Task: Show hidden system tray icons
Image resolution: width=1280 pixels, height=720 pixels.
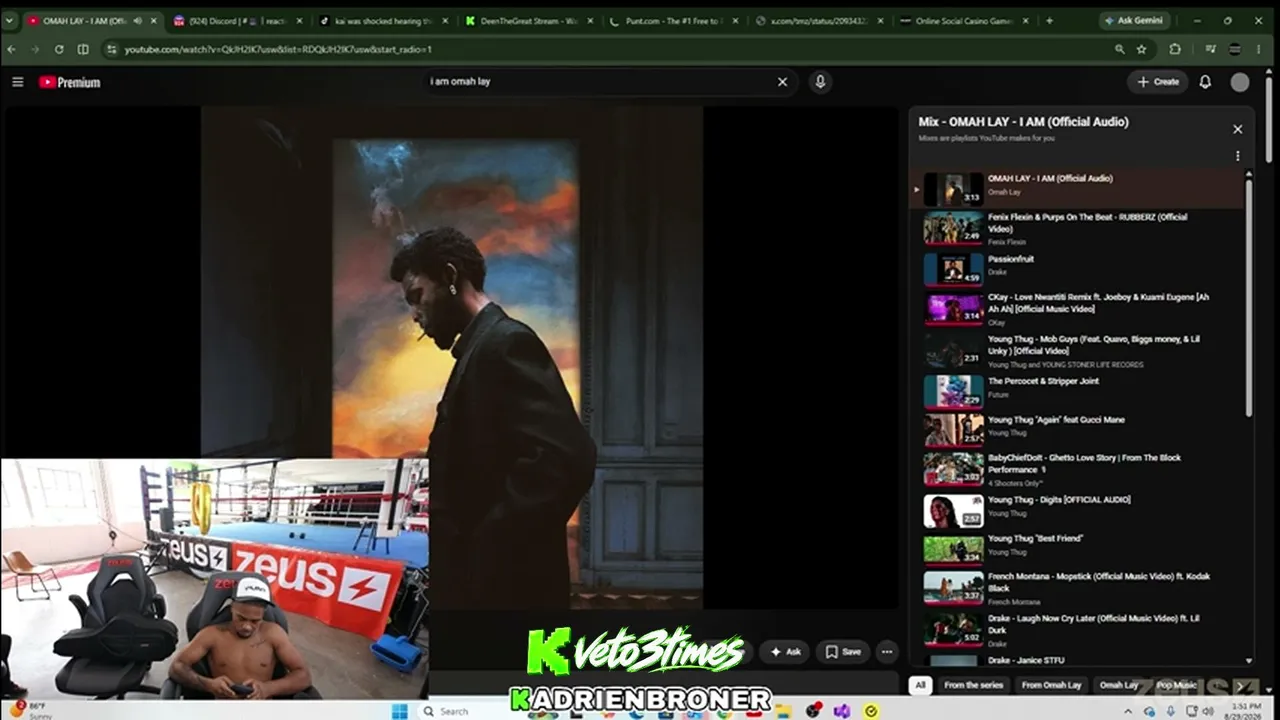Action: tap(1129, 711)
